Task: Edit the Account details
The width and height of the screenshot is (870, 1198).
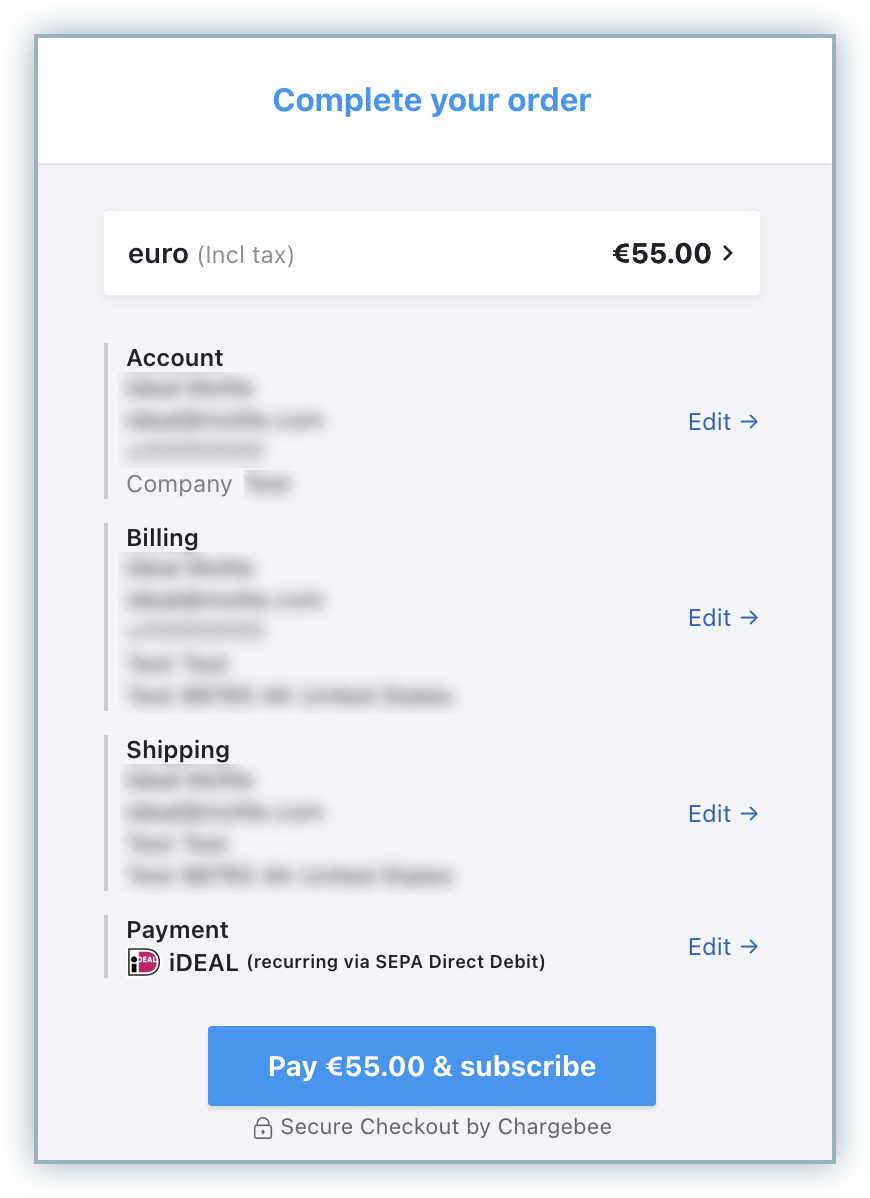Action: tap(710, 422)
